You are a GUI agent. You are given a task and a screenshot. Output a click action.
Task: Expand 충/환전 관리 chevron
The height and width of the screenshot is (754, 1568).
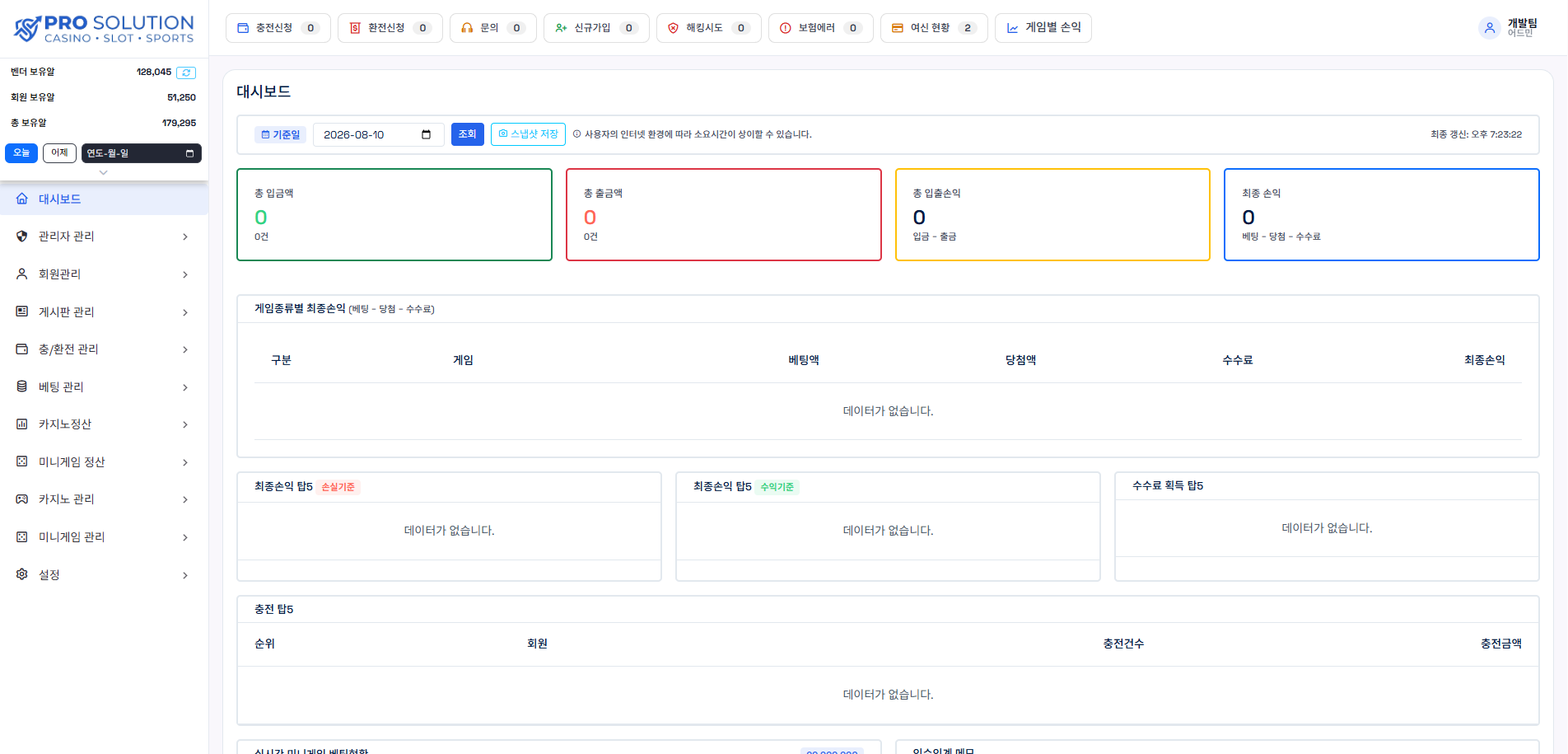tap(185, 349)
